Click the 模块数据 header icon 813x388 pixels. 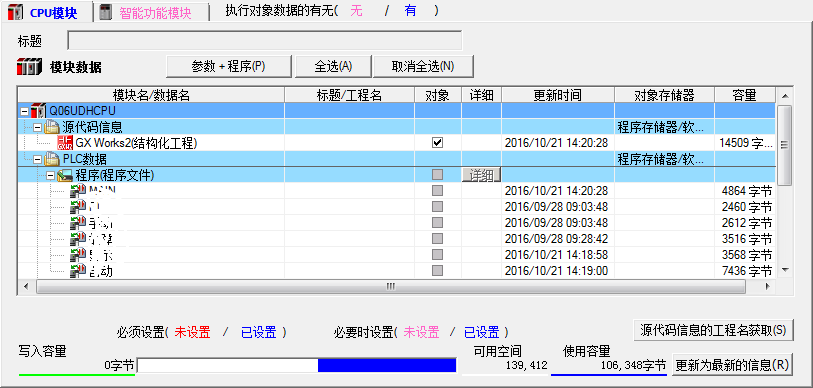coord(30,67)
